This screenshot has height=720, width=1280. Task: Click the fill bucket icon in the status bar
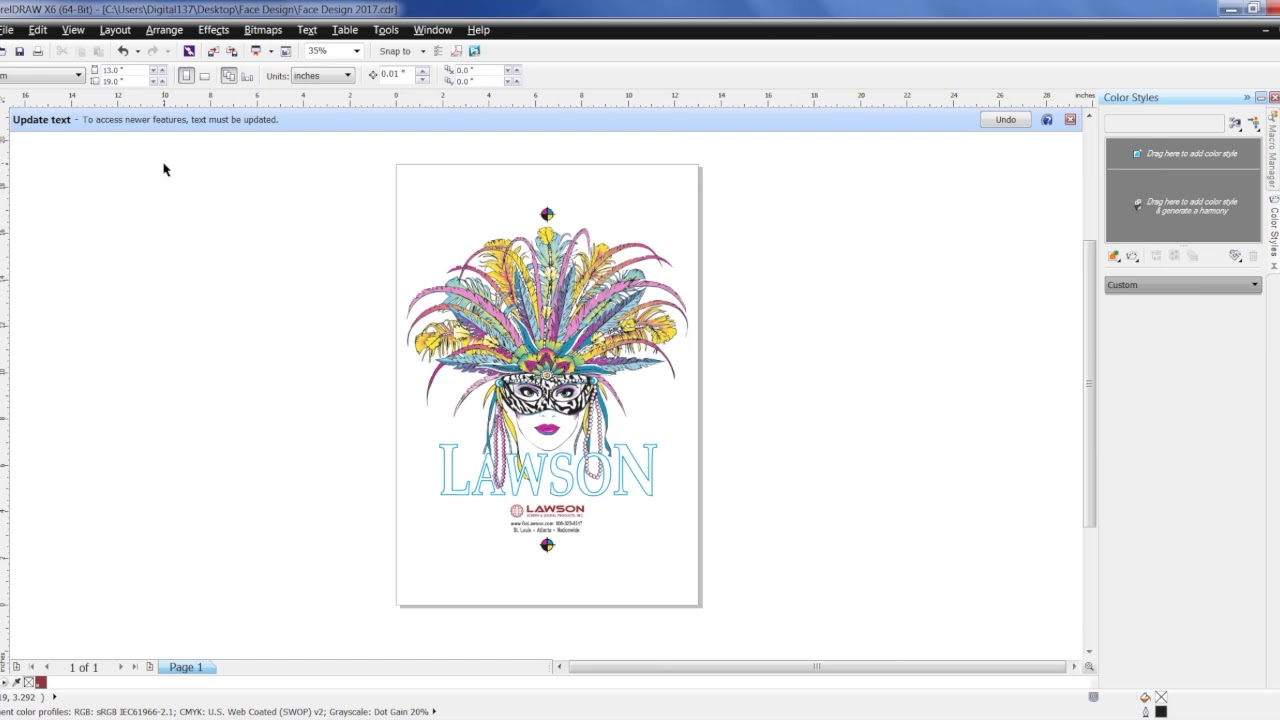(1145, 697)
